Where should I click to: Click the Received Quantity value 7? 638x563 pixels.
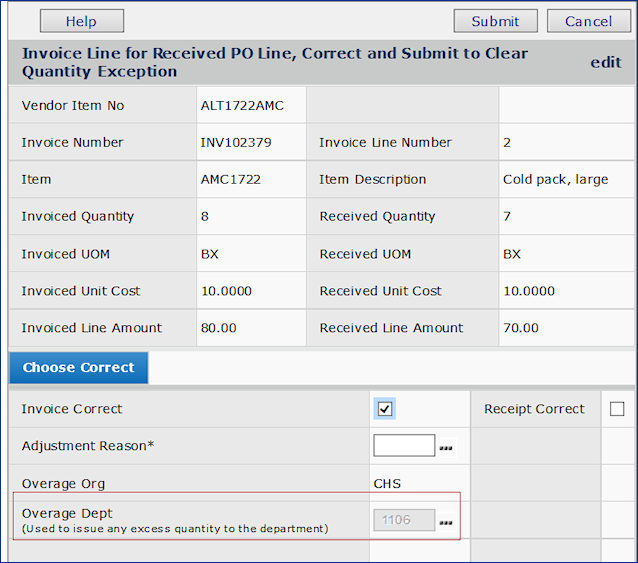(x=507, y=217)
